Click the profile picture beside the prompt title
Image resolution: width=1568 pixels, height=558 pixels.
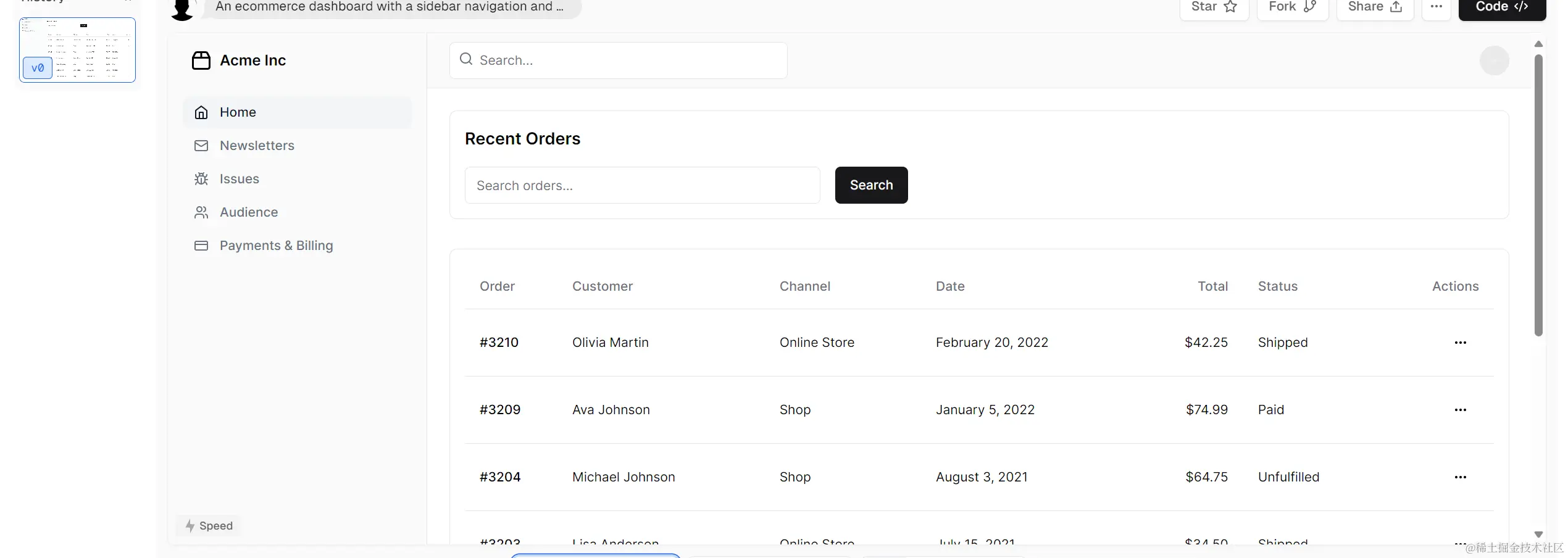(x=183, y=9)
